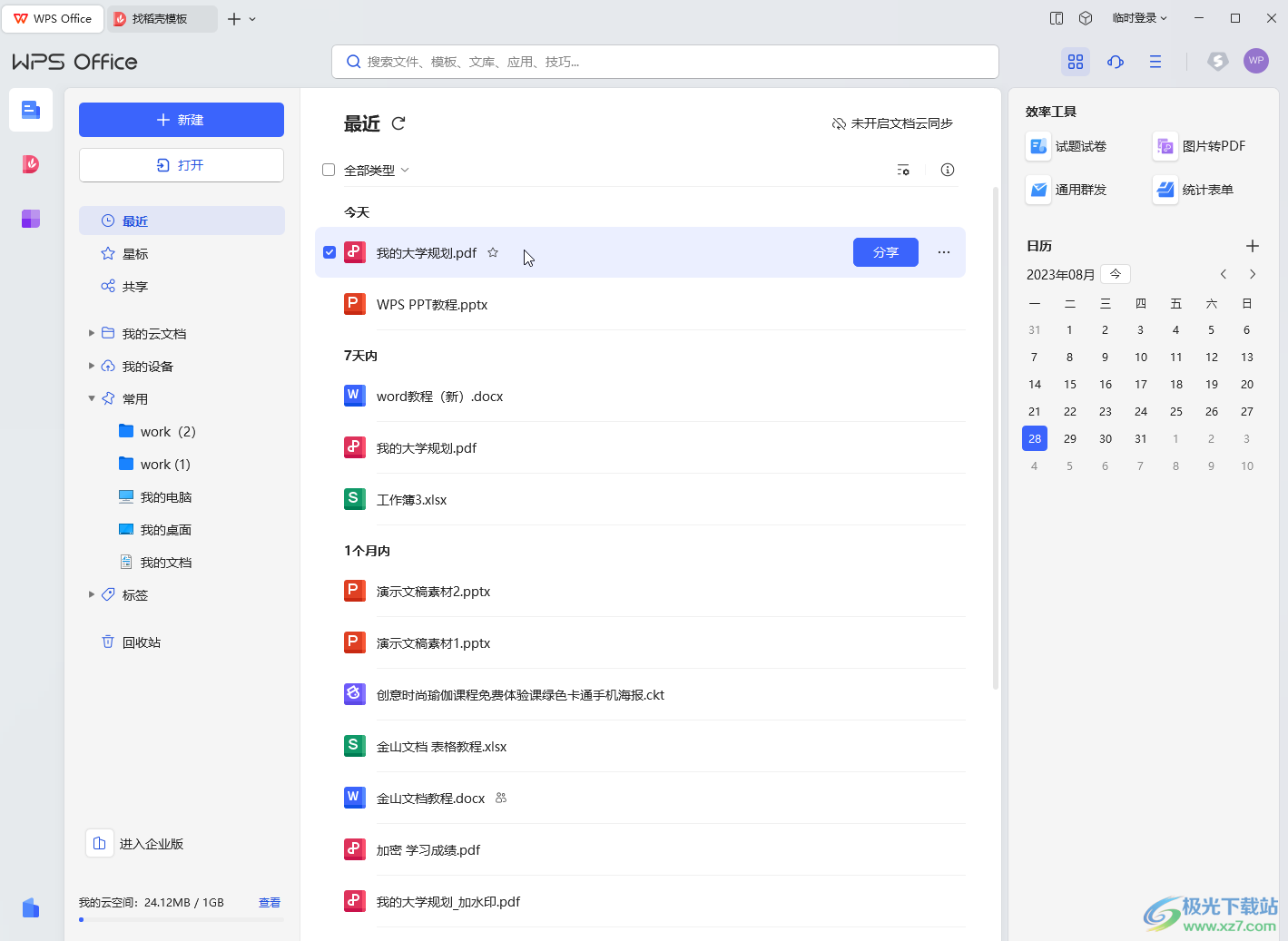
Task: Click the cloud space usage bar
Action: click(182, 919)
